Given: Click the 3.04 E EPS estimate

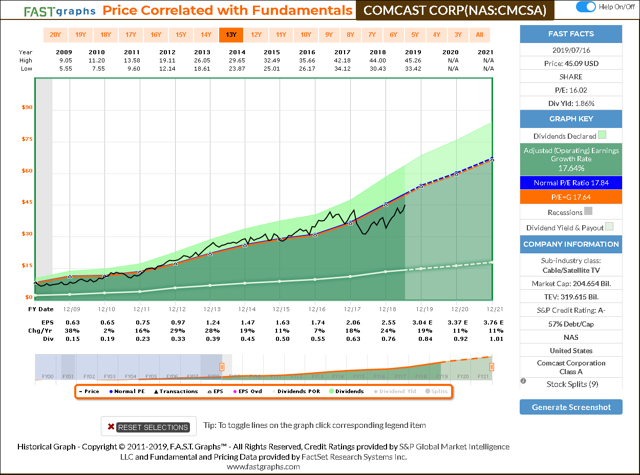Looking at the screenshot, I should point(422,322).
